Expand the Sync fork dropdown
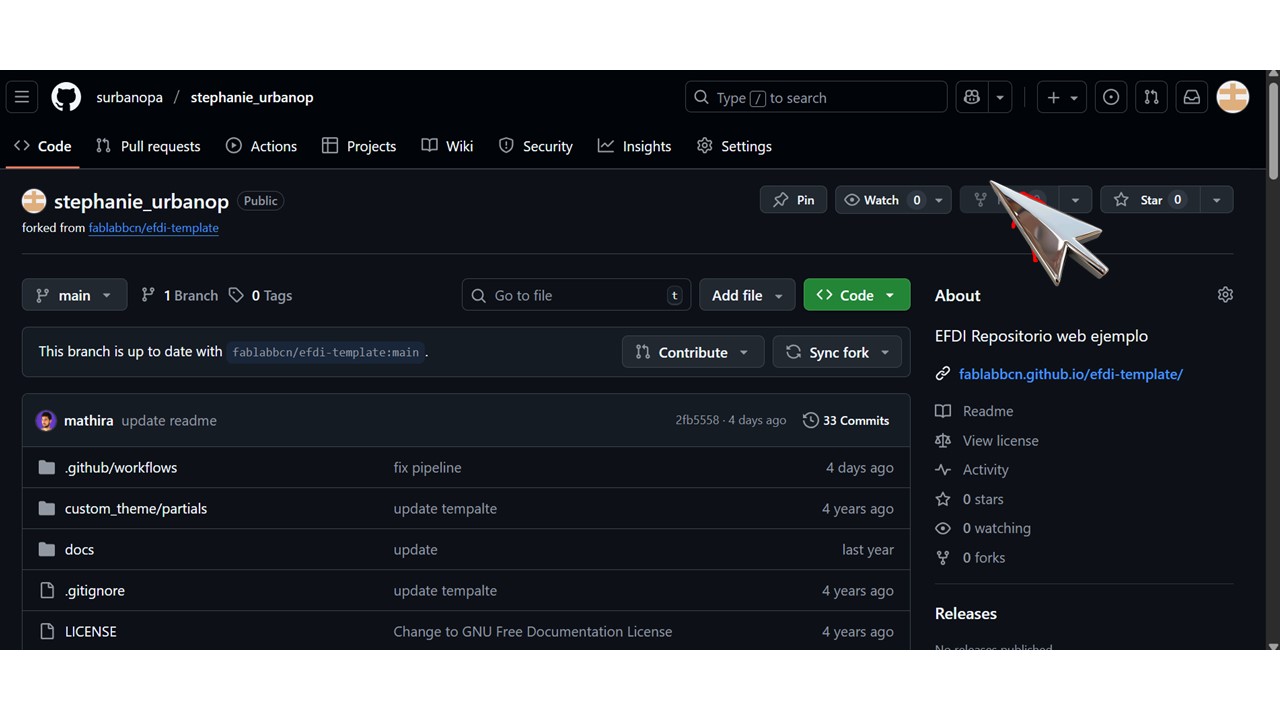Viewport: 1280px width, 720px height. click(838, 352)
